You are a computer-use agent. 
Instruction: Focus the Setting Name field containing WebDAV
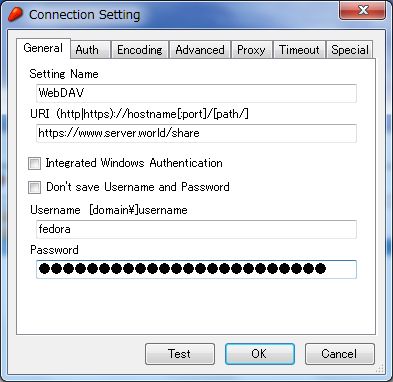(196, 93)
